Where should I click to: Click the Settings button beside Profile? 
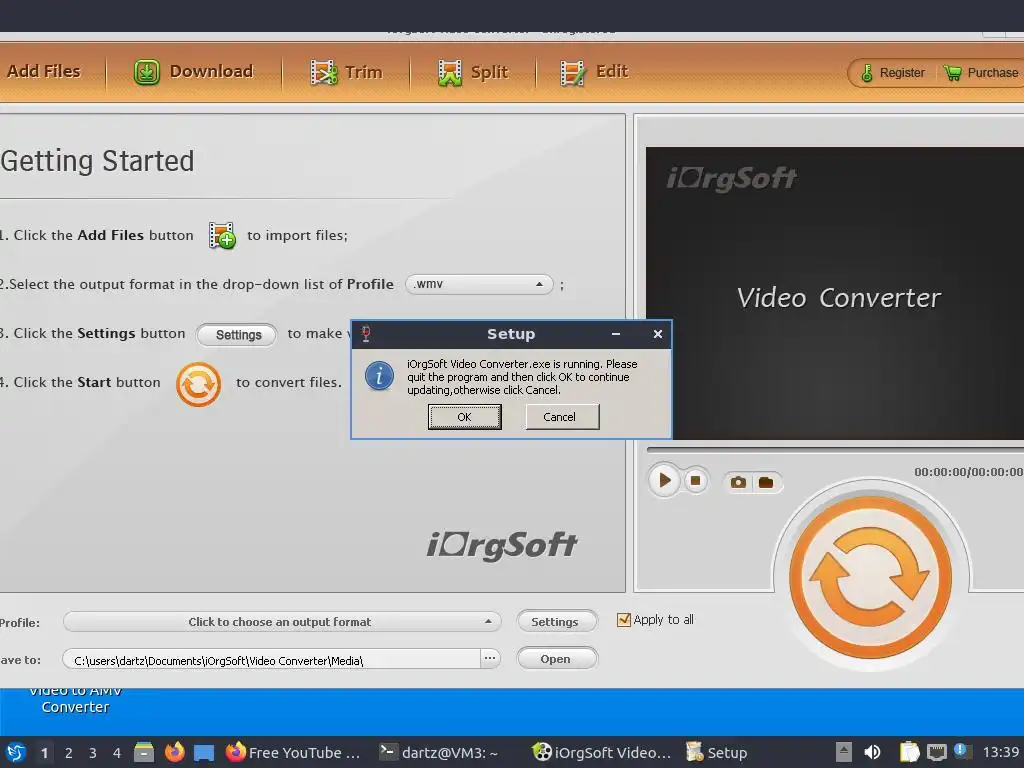556,622
